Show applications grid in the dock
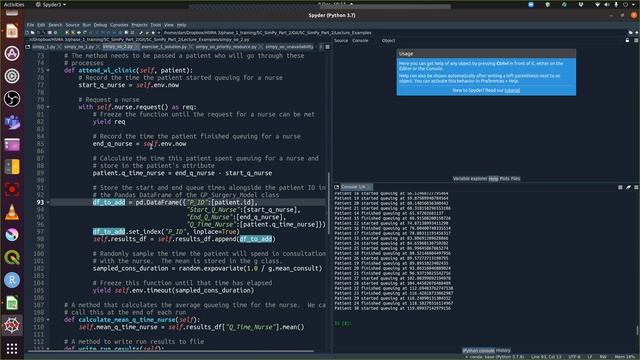This screenshot has width=640, height=360. point(12,348)
